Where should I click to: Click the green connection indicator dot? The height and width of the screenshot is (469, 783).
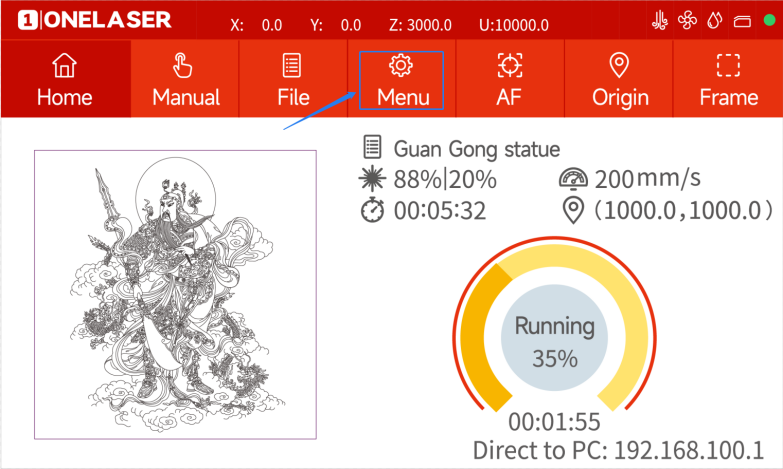pos(770,20)
